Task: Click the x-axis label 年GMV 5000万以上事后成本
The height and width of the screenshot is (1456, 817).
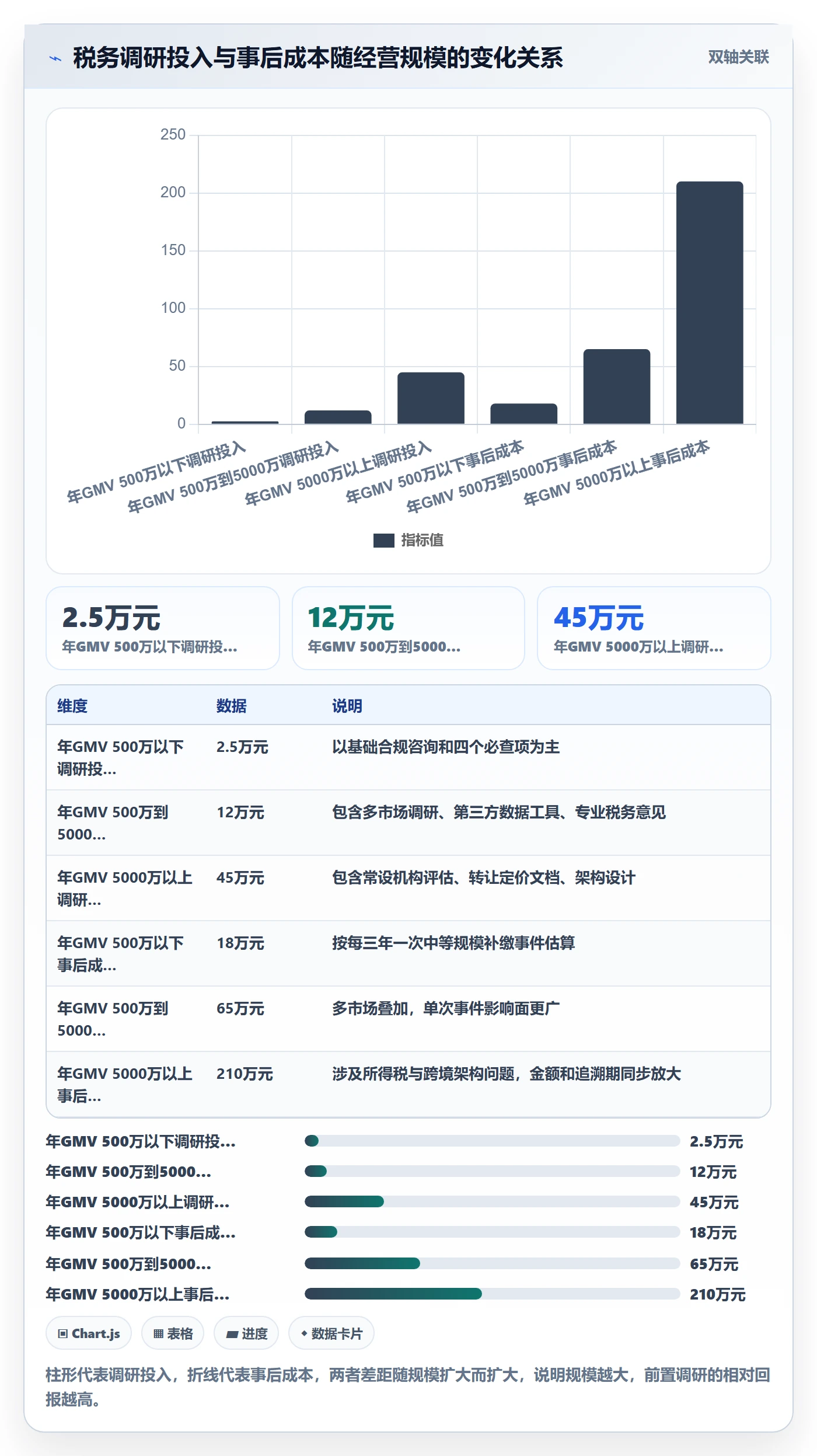Action: coord(616,473)
